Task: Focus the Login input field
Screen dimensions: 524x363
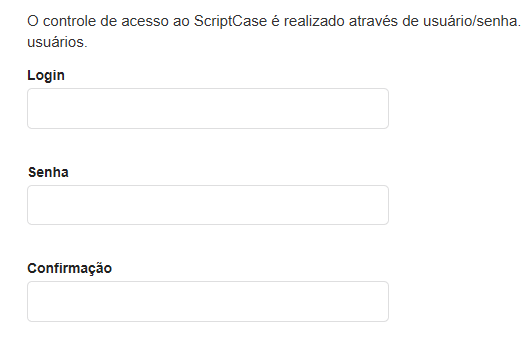Action: click(x=208, y=109)
